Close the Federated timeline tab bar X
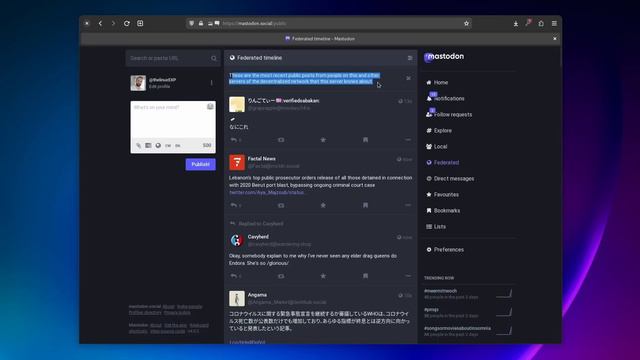Viewport: 640px width, 360px height. pos(554,39)
